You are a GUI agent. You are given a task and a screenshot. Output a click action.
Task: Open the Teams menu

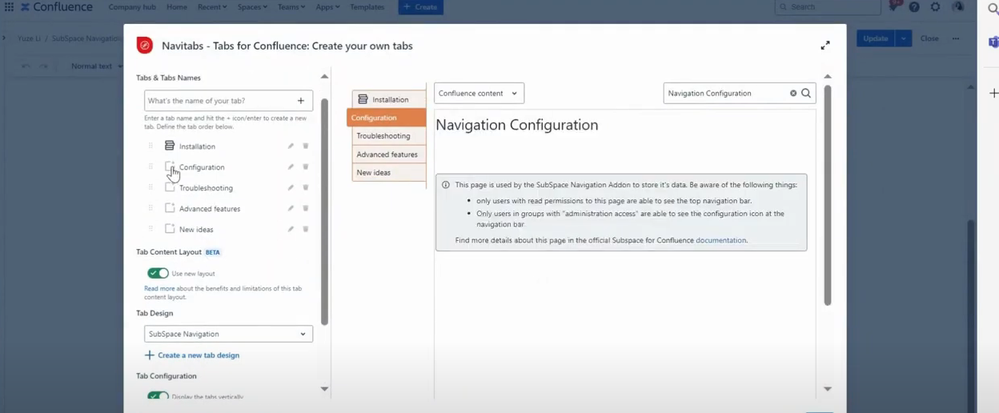click(291, 7)
